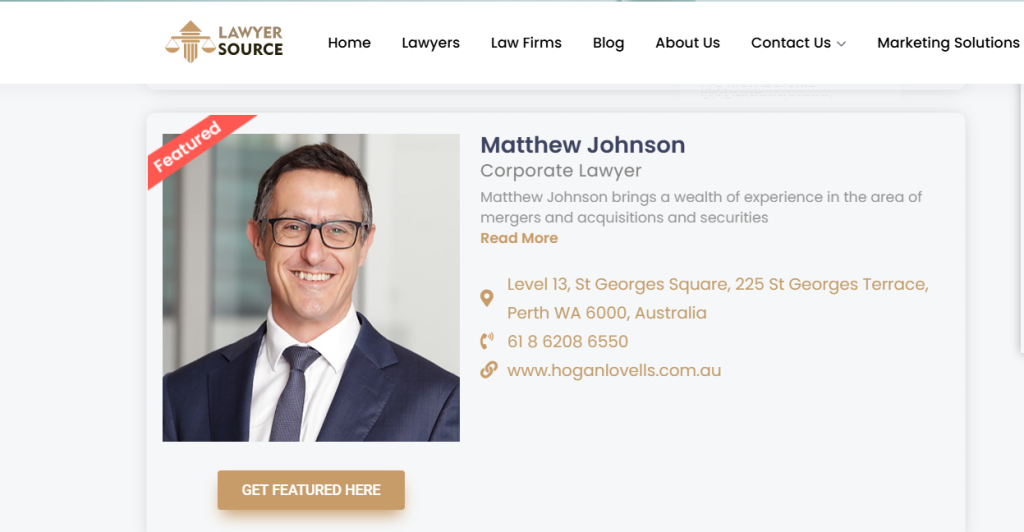Open Matthew Johnson's profile name link
The image size is (1024, 532).
(x=583, y=144)
